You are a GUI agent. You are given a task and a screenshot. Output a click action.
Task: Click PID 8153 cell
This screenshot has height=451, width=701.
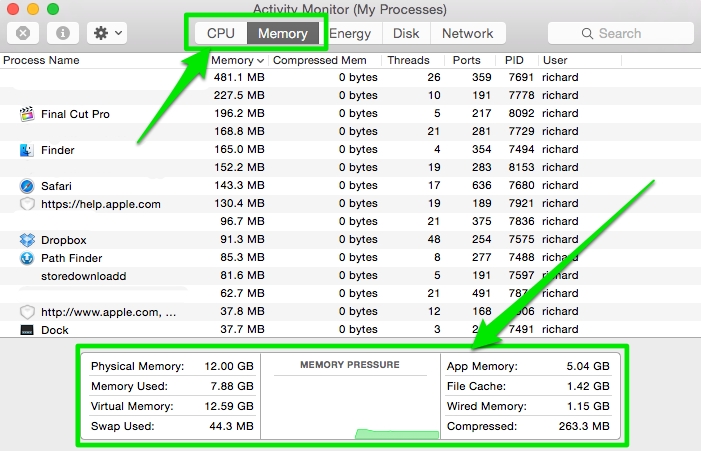(x=521, y=167)
